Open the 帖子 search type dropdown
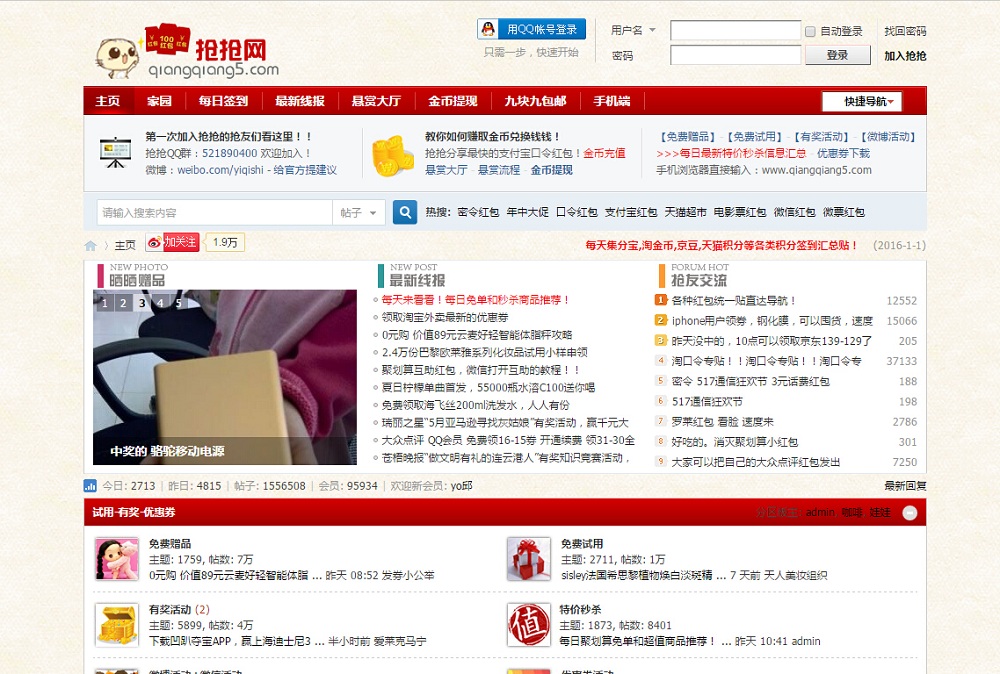1000x674 pixels. (x=358, y=212)
